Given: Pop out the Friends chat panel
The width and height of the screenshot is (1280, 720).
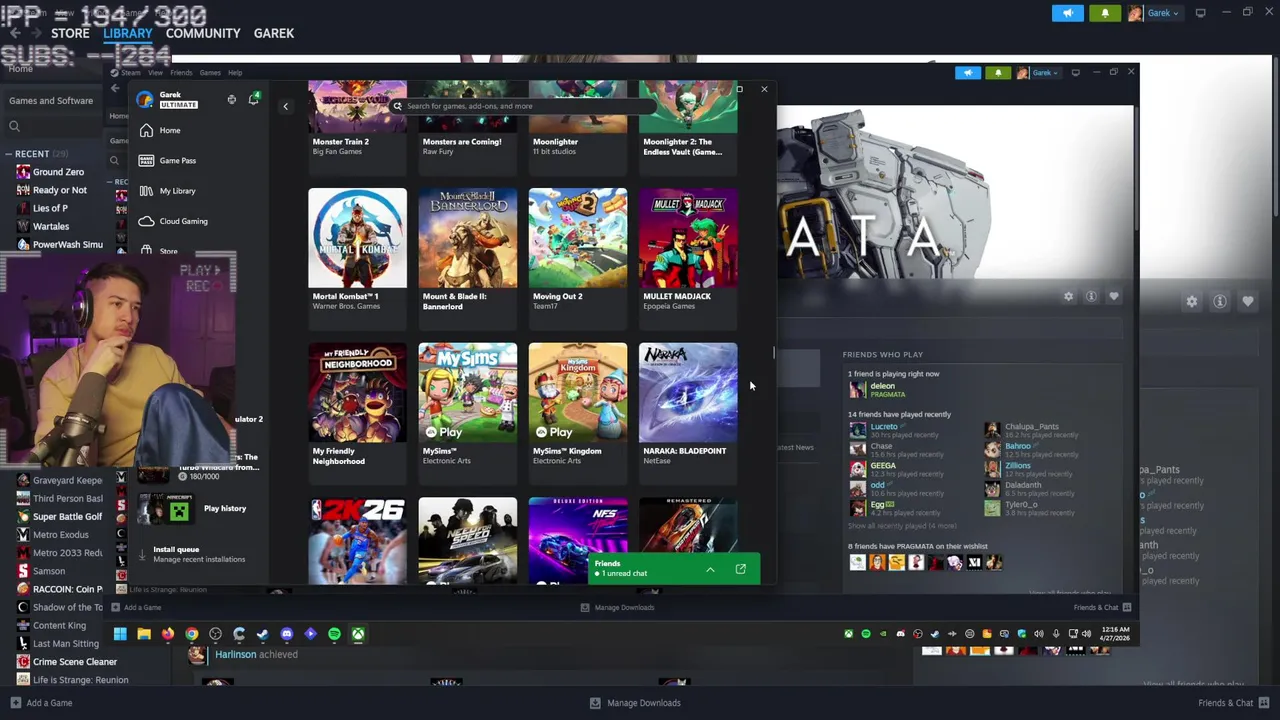Looking at the screenshot, I should pos(740,569).
